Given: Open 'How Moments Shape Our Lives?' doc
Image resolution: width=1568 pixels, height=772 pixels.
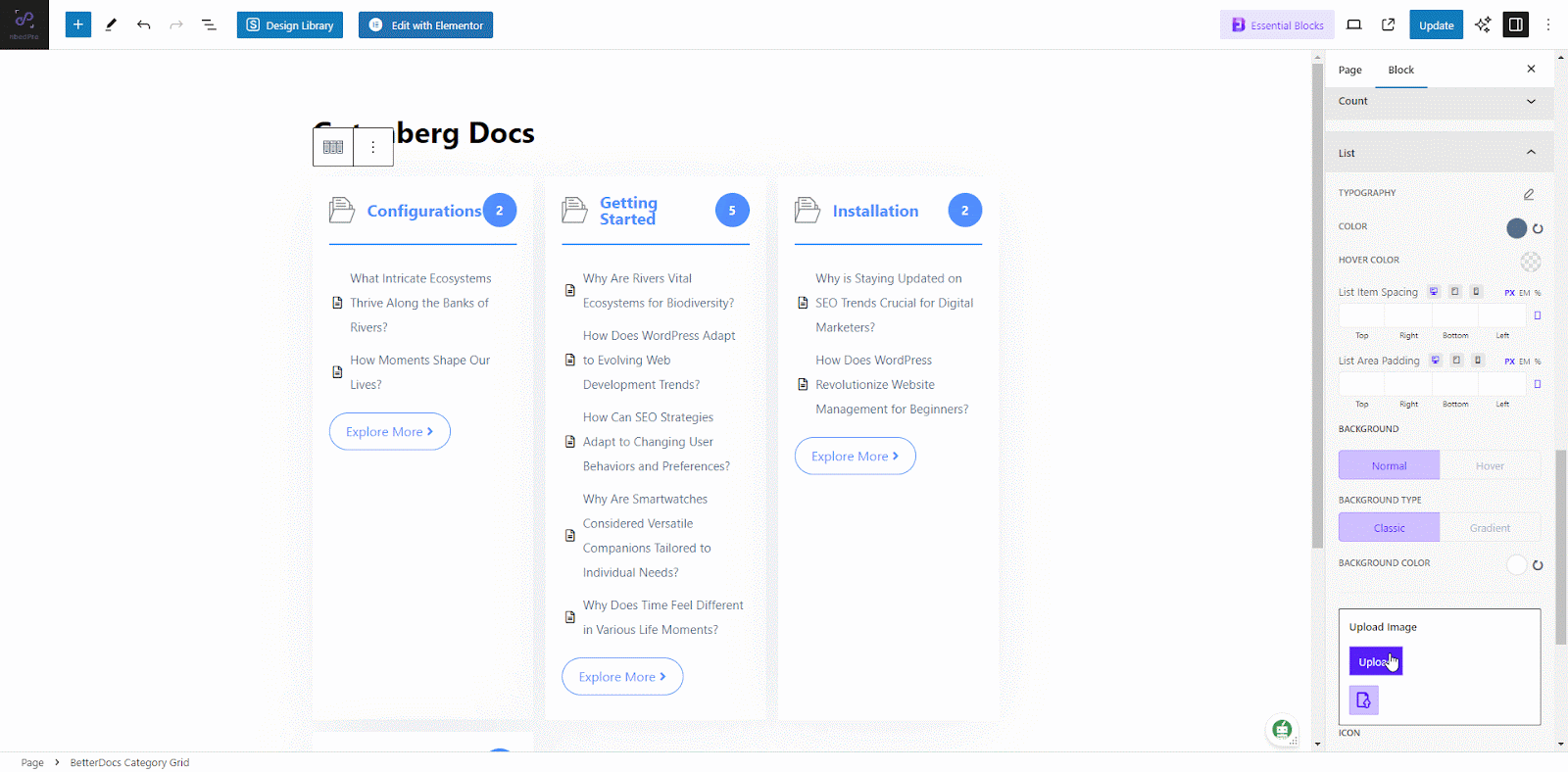Looking at the screenshot, I should [x=420, y=372].
